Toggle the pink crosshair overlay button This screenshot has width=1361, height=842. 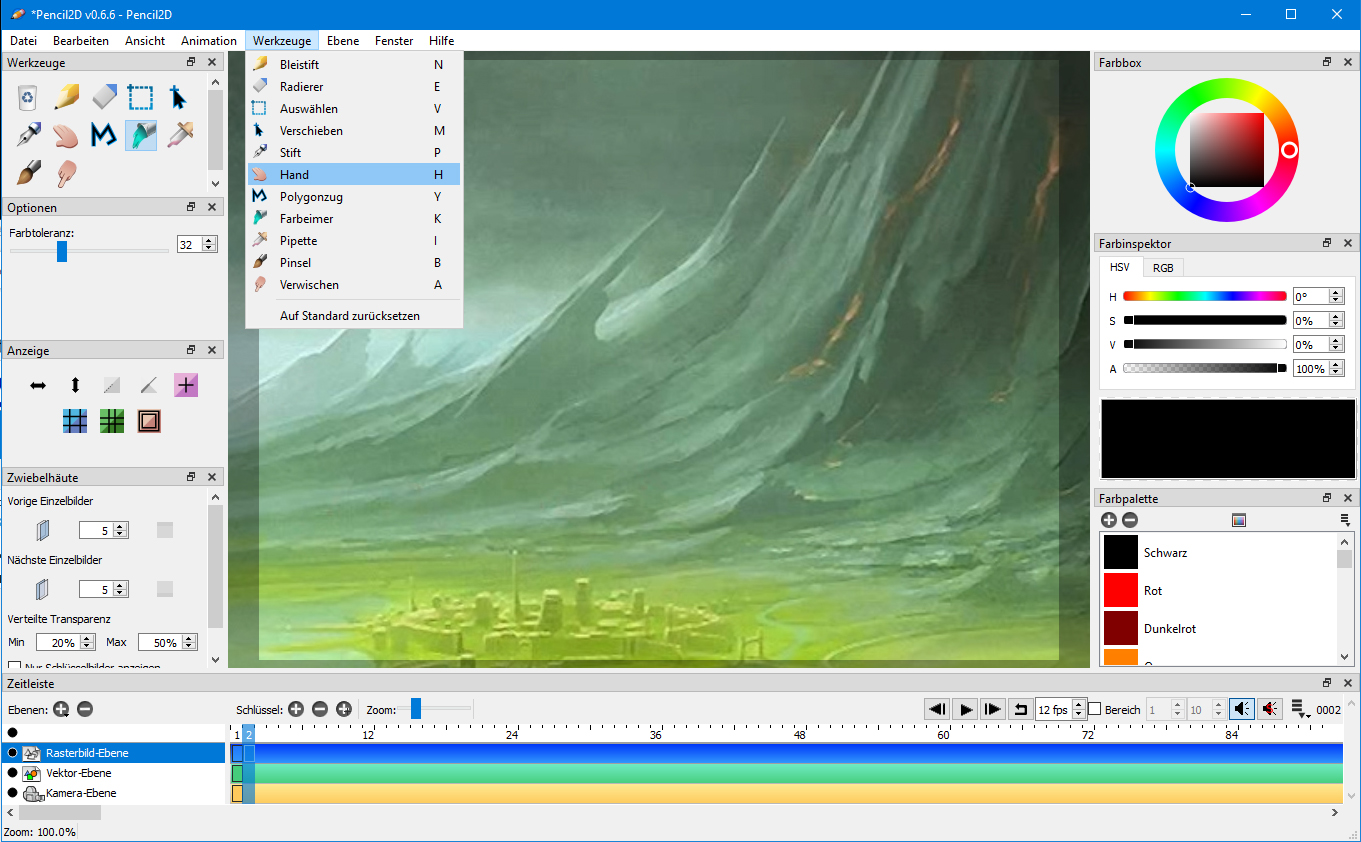pyautogui.click(x=186, y=385)
